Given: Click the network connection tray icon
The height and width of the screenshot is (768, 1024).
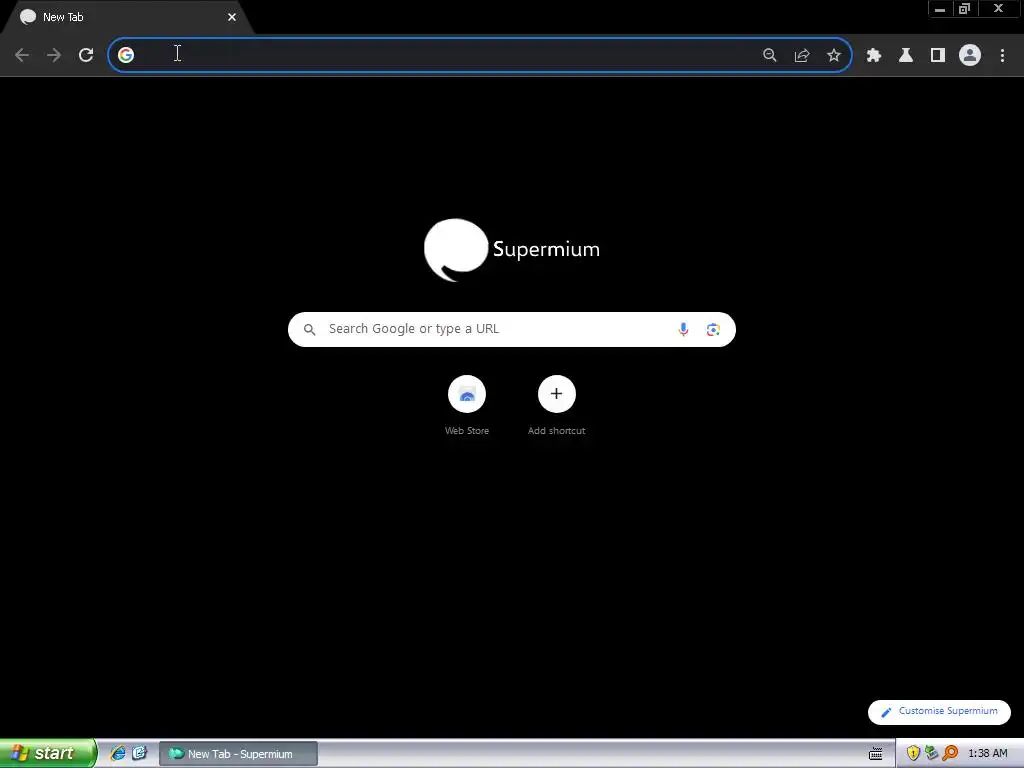Looking at the screenshot, I should [931, 753].
